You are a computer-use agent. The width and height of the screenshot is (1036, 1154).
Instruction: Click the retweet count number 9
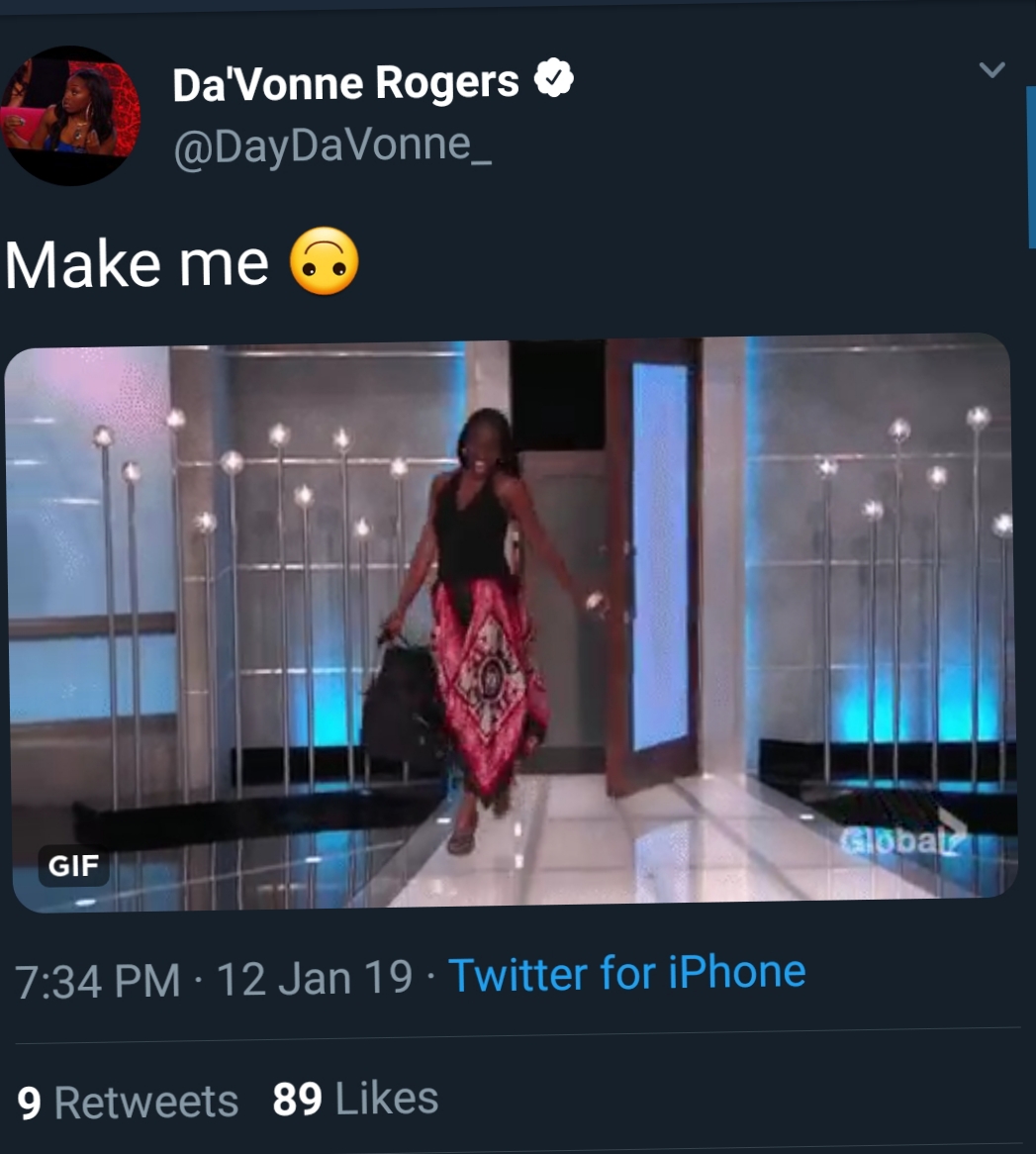[29, 1104]
